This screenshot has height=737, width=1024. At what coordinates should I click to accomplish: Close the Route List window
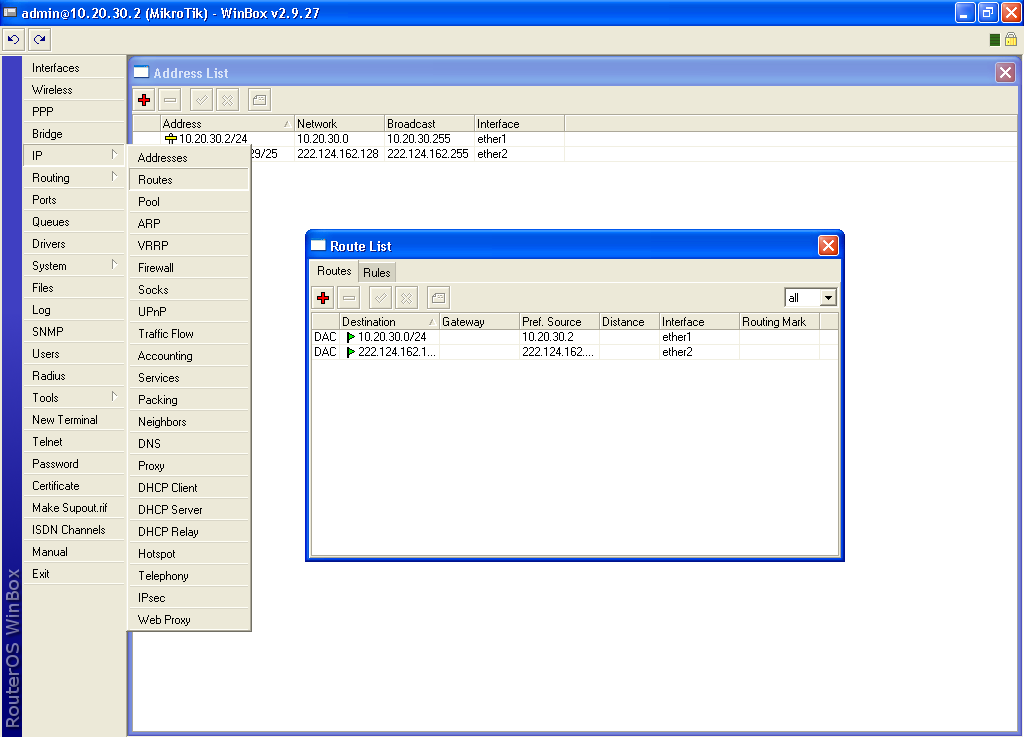pyautogui.click(x=828, y=245)
